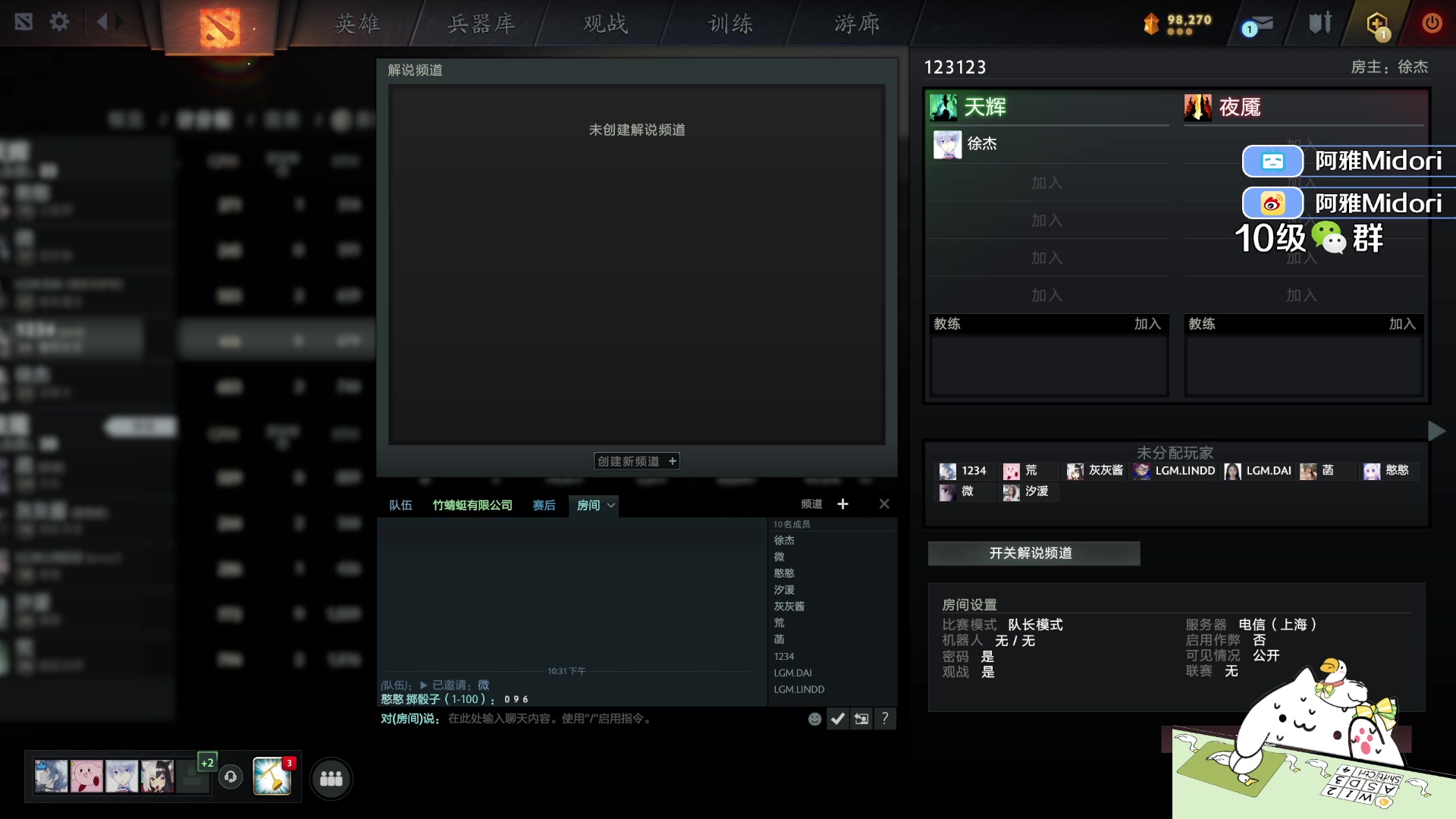Click 徐杰 in room member list
The height and width of the screenshot is (819, 1456).
[x=784, y=541]
